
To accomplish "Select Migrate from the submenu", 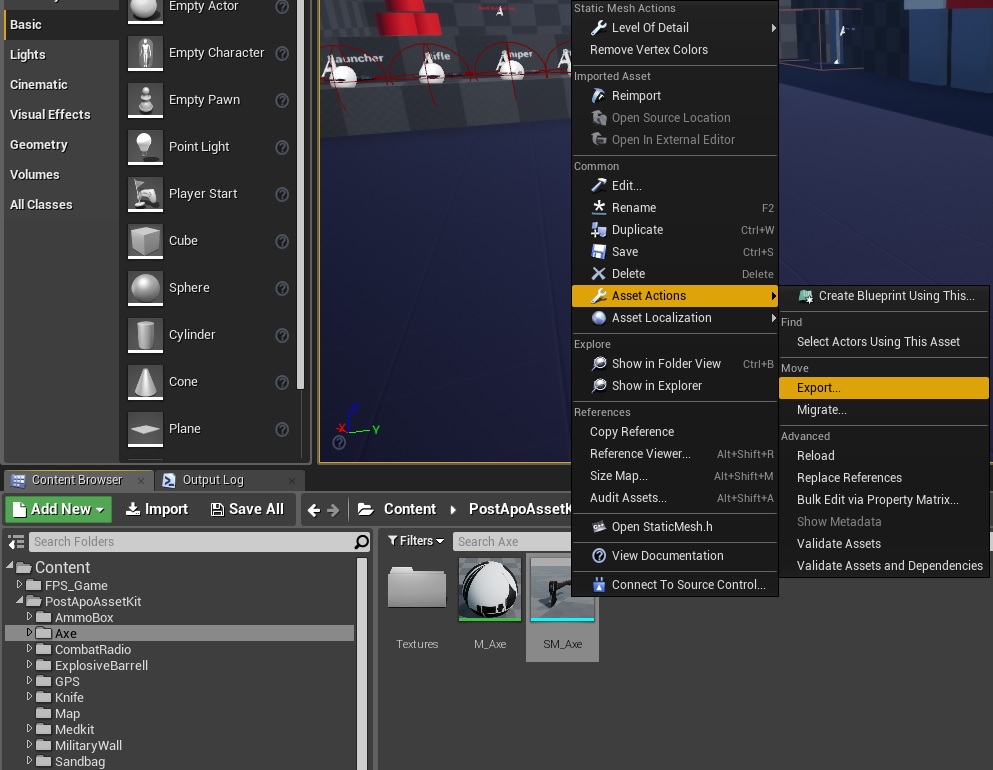I will [822, 410].
